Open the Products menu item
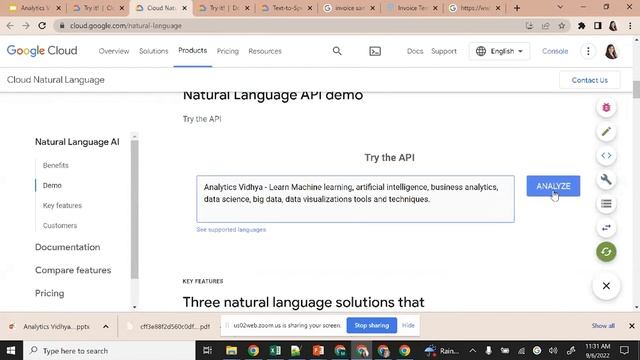 193,51
